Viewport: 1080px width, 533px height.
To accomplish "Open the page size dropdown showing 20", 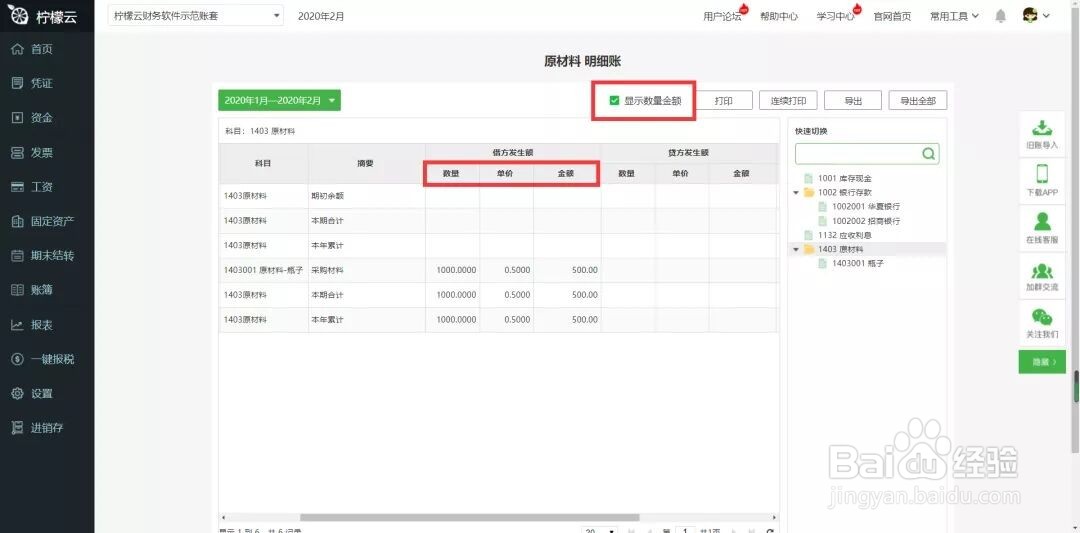I will coord(599,530).
